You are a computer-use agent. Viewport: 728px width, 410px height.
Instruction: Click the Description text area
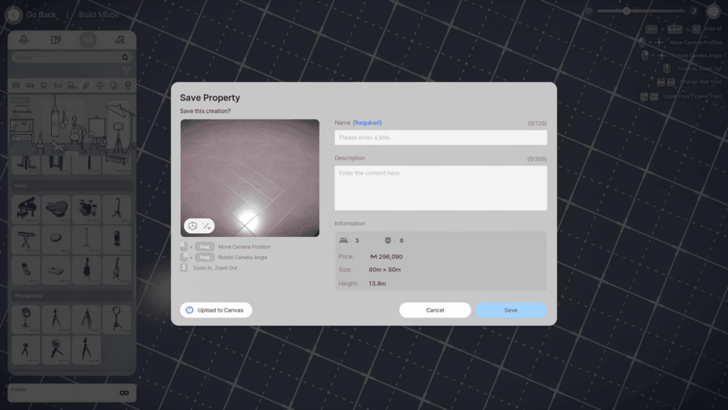440,188
